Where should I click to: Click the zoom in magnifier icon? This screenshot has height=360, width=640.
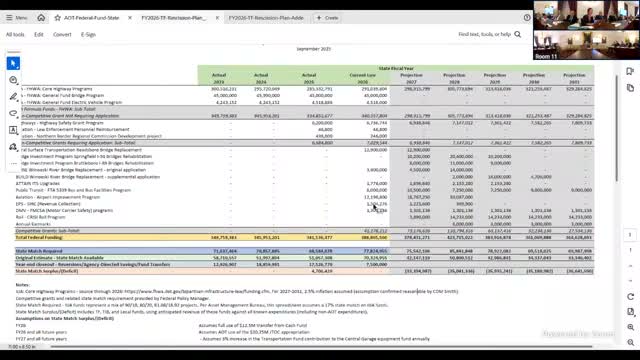click(631, 327)
